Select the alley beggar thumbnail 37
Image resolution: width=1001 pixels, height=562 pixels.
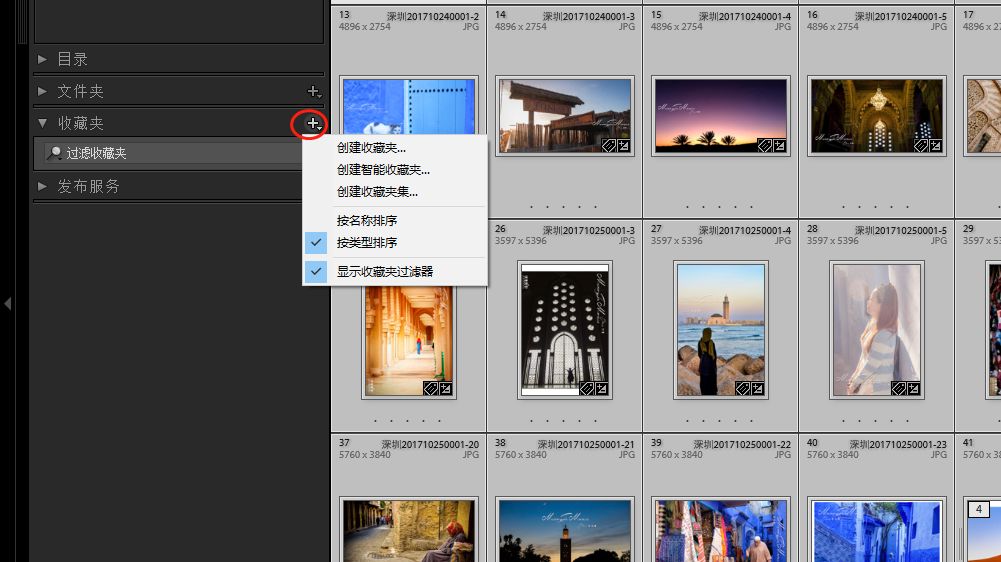[x=409, y=530]
